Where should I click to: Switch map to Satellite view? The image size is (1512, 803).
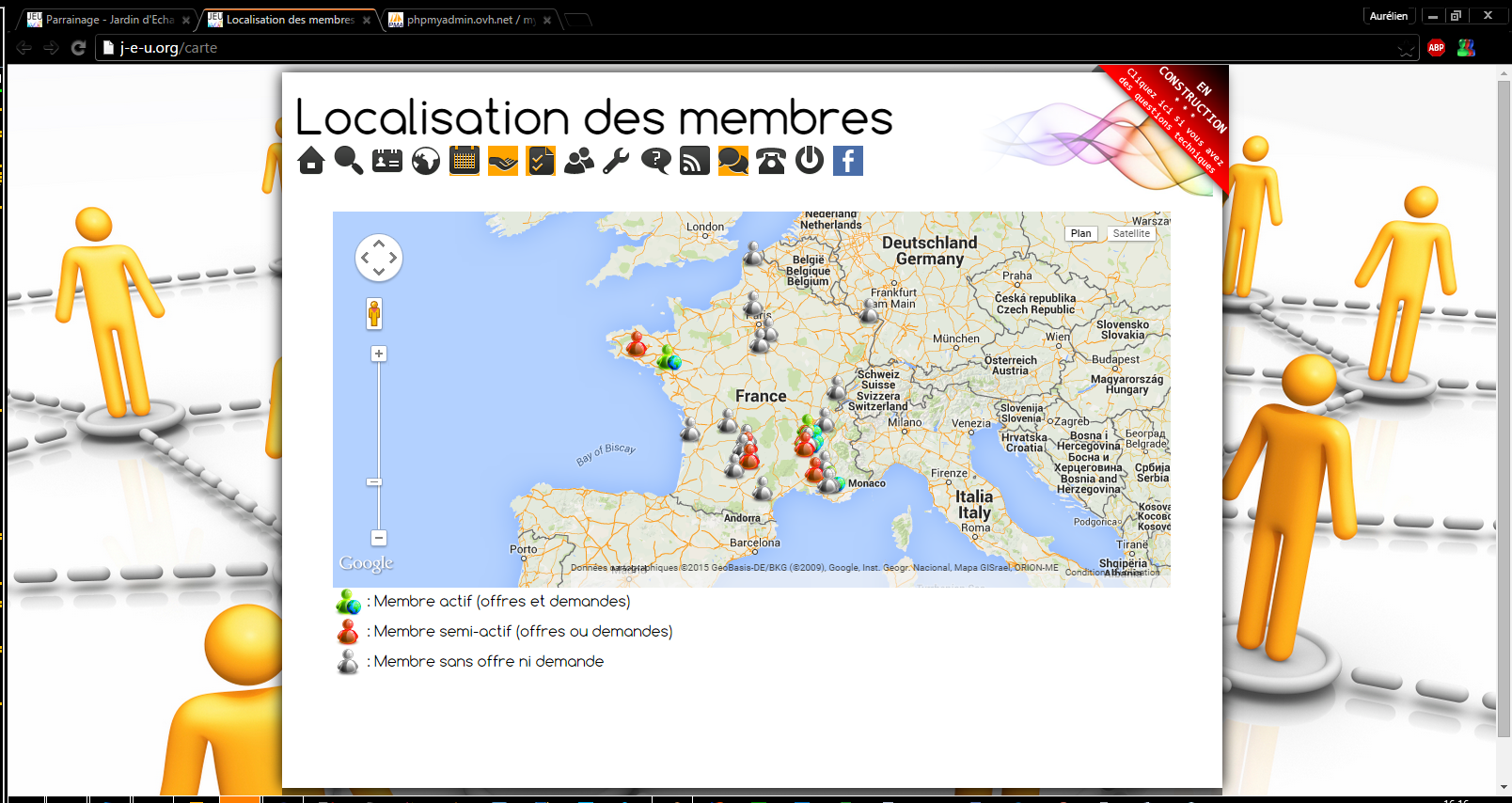pyautogui.click(x=1131, y=233)
